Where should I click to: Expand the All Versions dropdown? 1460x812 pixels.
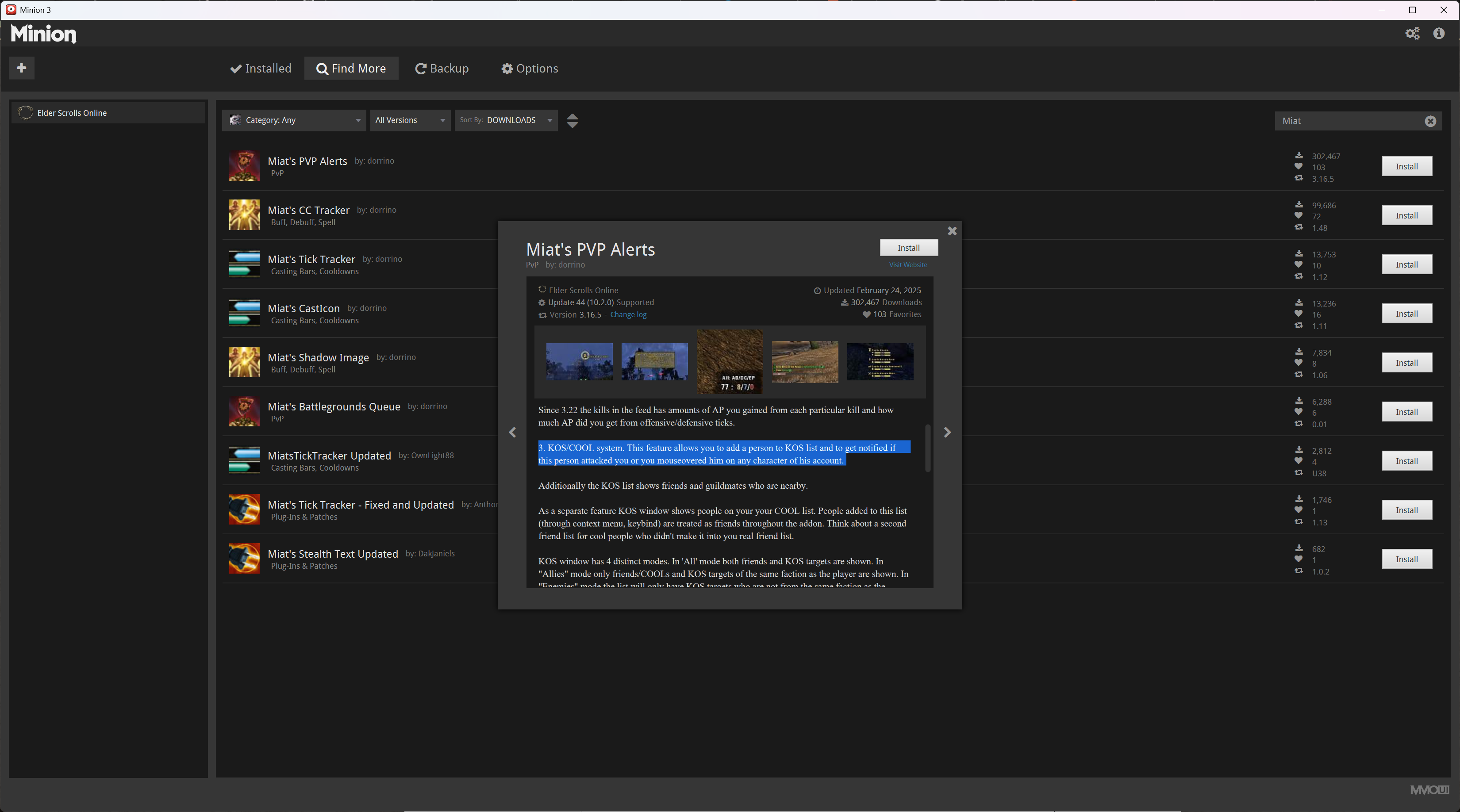click(x=410, y=120)
